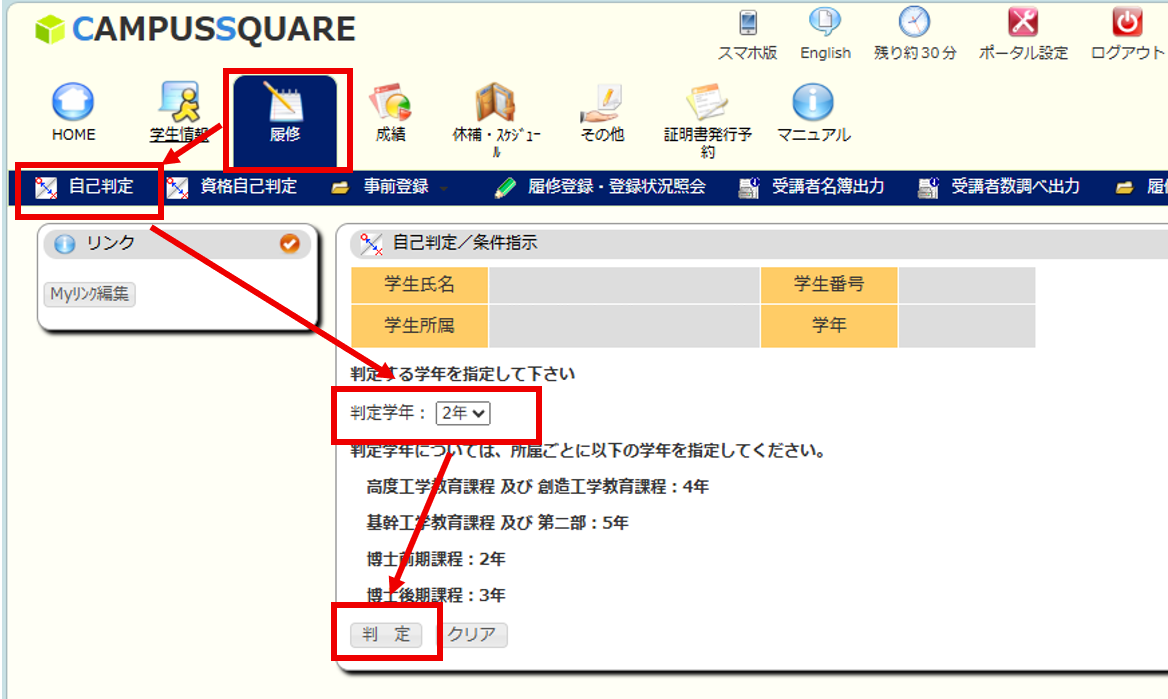Open the 学生情報 student info icon
This screenshot has width=1168, height=699.
pyautogui.click(x=179, y=102)
